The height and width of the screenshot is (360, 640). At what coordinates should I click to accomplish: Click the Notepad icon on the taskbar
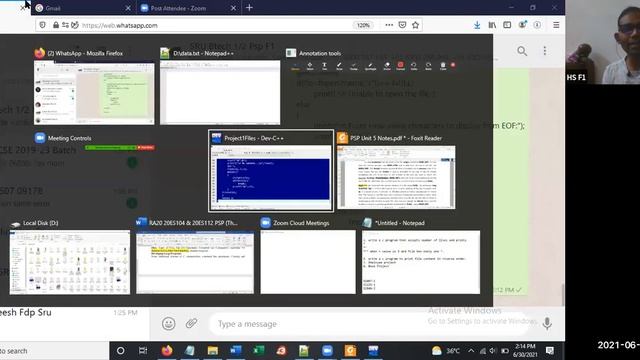(x=189, y=351)
